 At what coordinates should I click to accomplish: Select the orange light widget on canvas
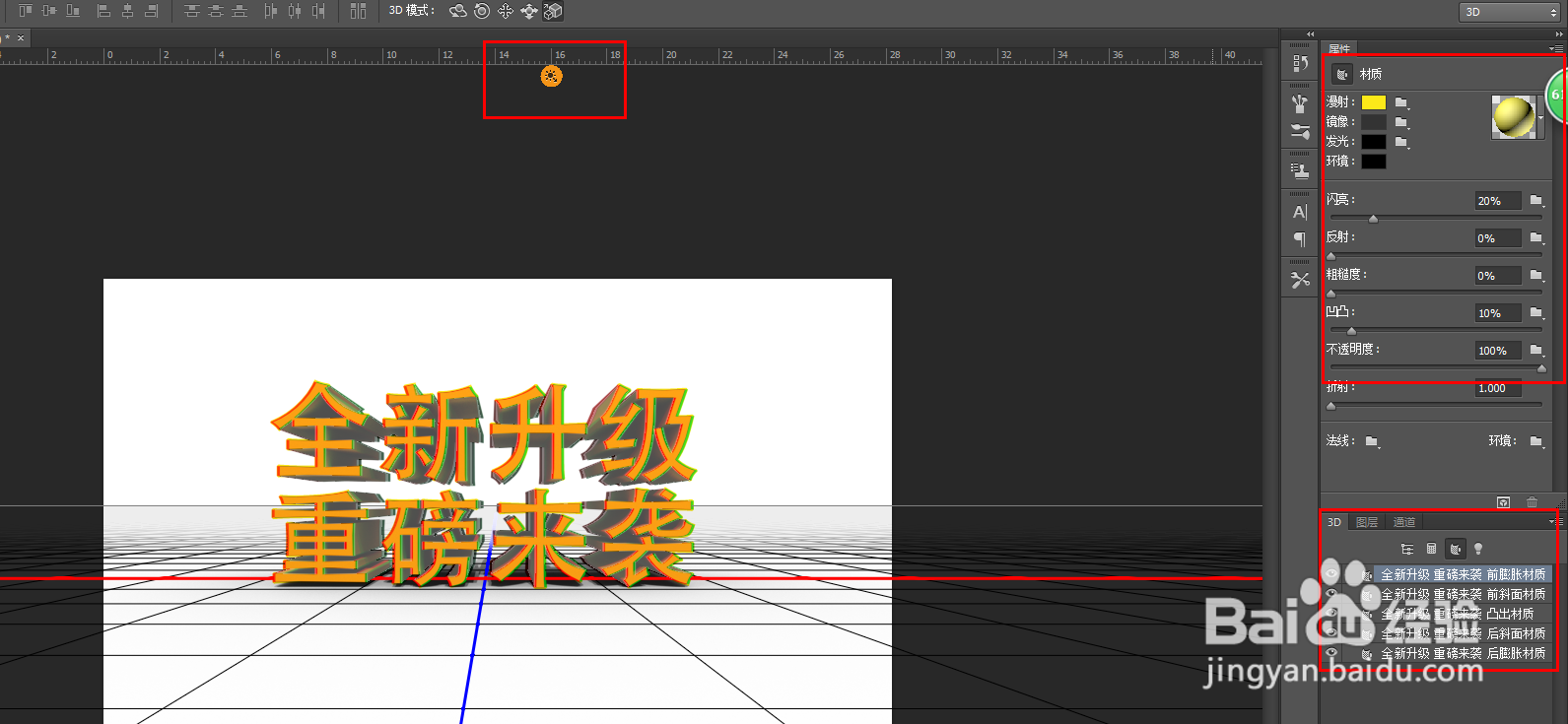point(552,76)
